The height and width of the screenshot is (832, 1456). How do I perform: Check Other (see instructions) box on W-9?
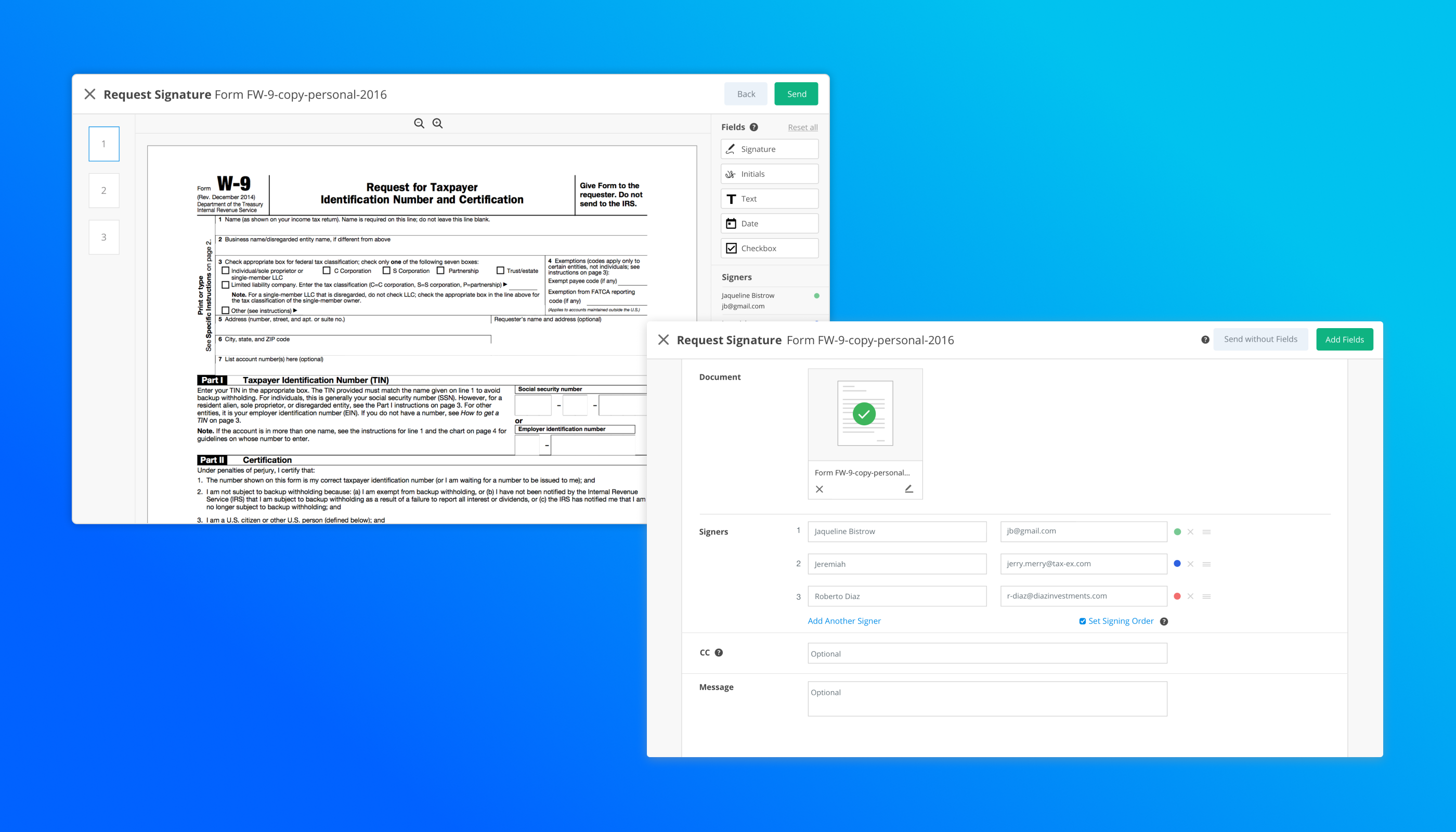pyautogui.click(x=226, y=311)
